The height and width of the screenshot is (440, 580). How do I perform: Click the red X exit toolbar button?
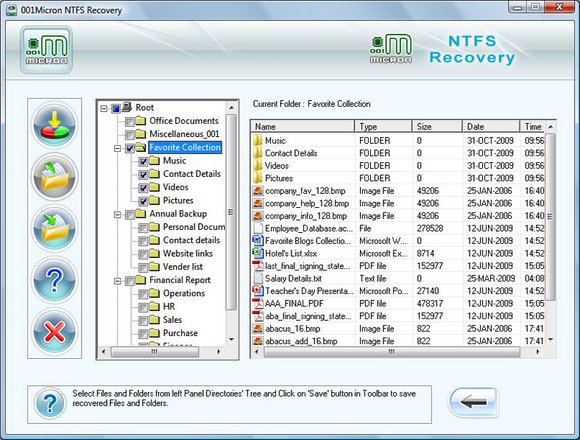54,331
